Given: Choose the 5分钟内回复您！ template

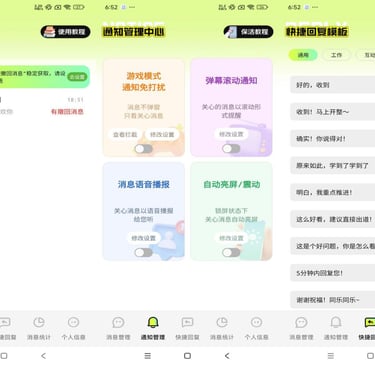Looking at the screenshot, I should [x=333, y=273].
